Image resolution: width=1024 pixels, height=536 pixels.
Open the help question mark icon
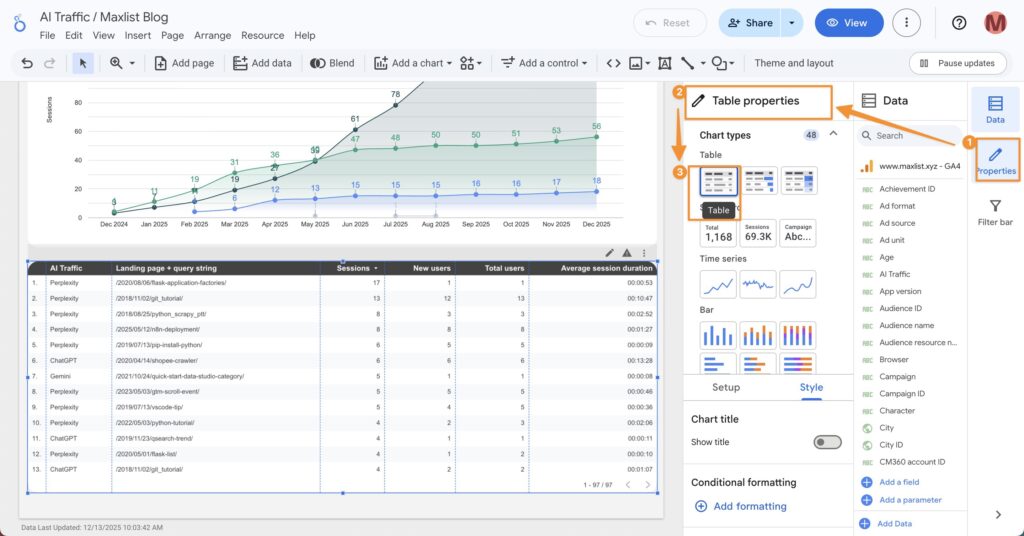pyautogui.click(x=959, y=23)
